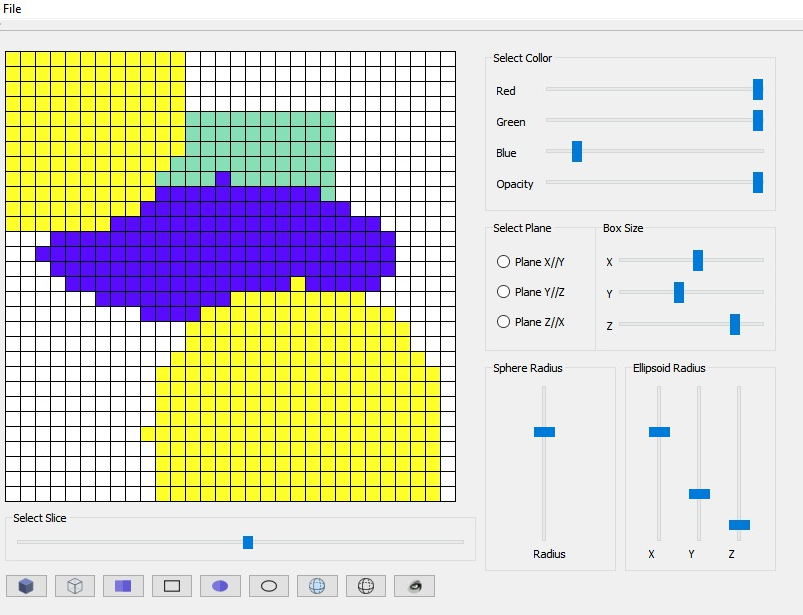Select the Plane Y//Z radio button
This screenshot has height=615, width=803.
503,291
